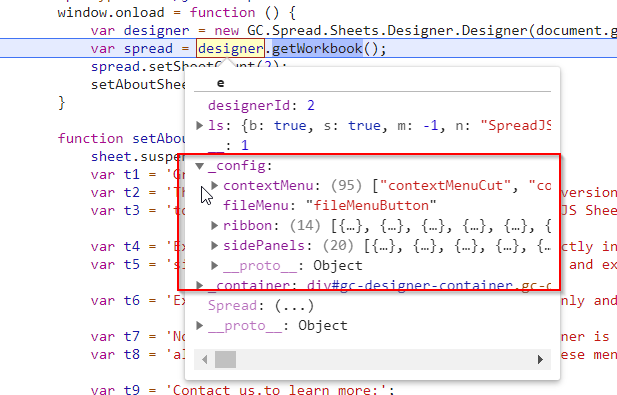Select the fileMenu property value

point(371,206)
